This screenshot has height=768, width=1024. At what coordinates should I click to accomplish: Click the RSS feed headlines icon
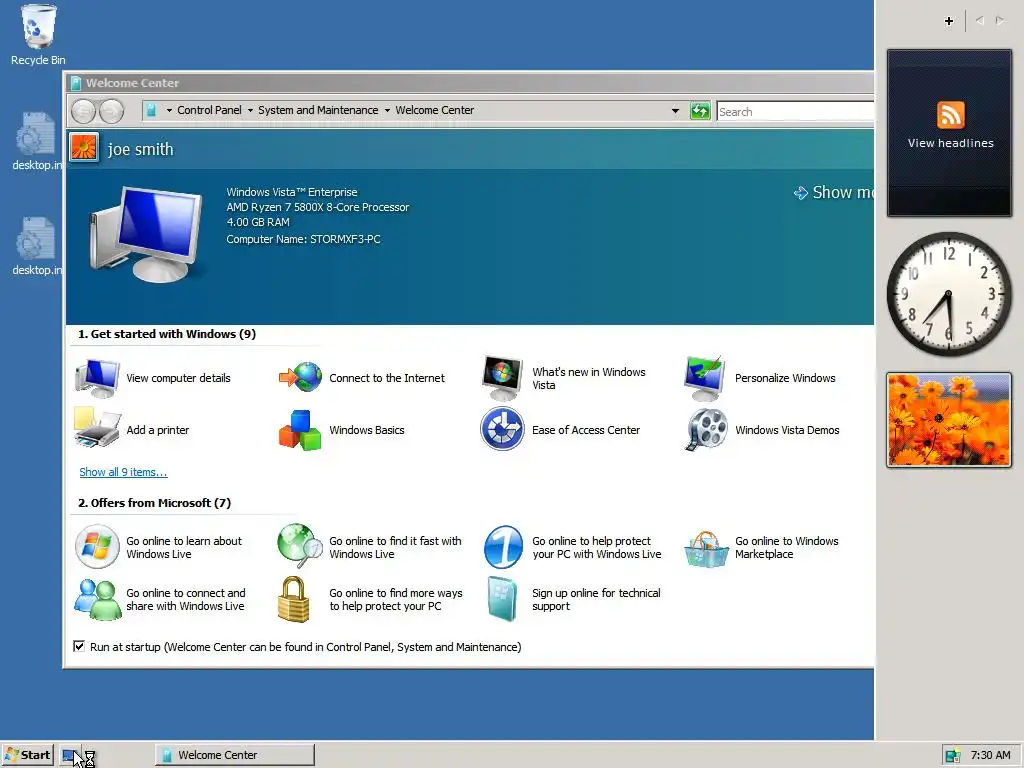point(950,115)
